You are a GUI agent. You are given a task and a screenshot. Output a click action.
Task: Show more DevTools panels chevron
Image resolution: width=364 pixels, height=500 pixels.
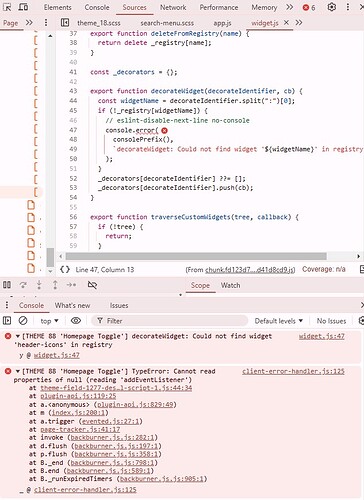(x=290, y=7)
